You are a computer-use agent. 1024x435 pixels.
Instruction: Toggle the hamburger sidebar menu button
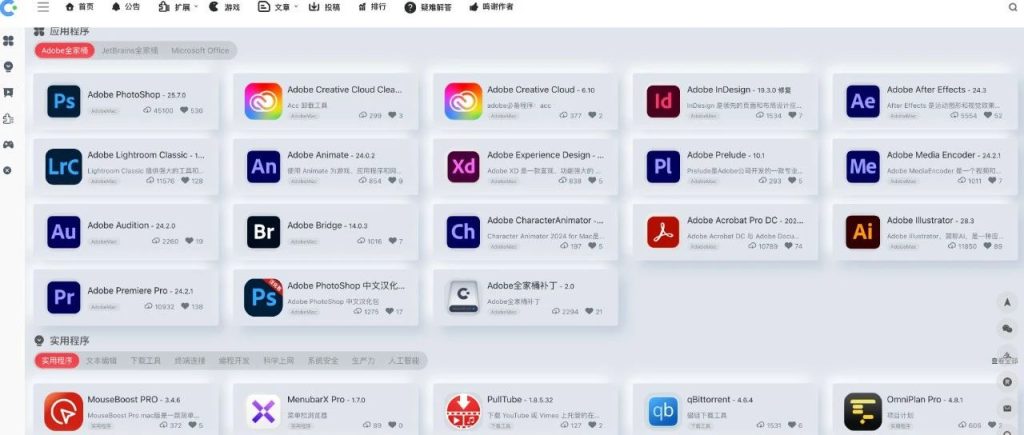[43, 7]
